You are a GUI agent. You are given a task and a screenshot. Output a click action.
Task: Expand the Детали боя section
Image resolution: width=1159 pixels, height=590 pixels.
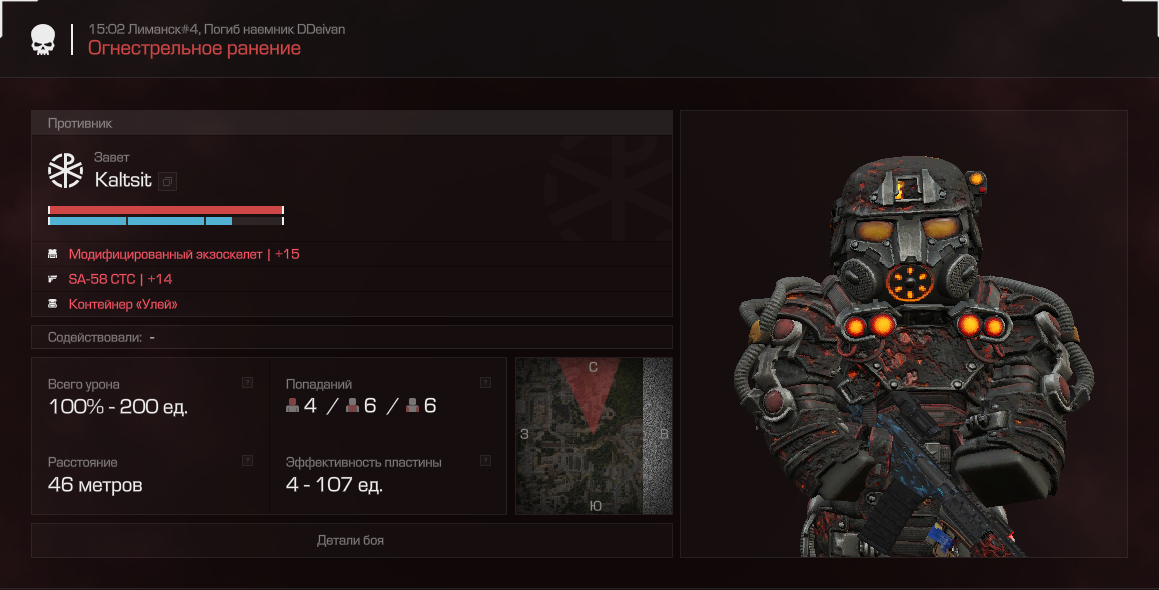[x=352, y=540]
